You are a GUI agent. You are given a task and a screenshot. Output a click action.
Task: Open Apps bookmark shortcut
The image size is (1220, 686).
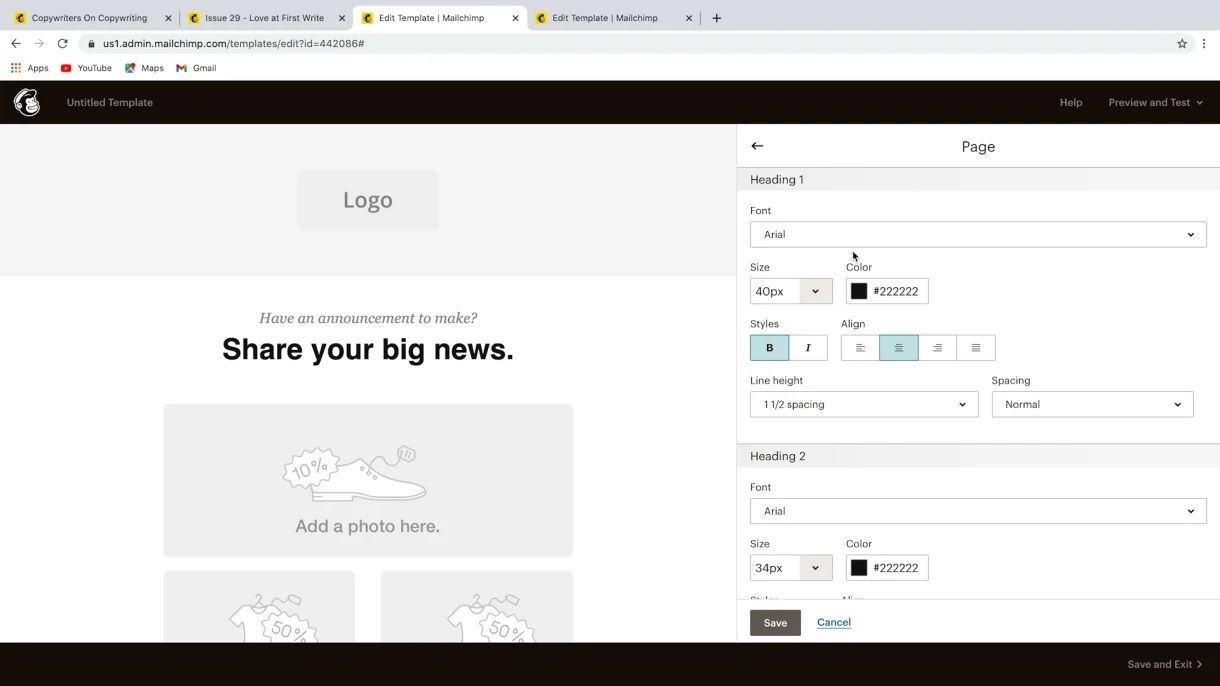(29, 68)
